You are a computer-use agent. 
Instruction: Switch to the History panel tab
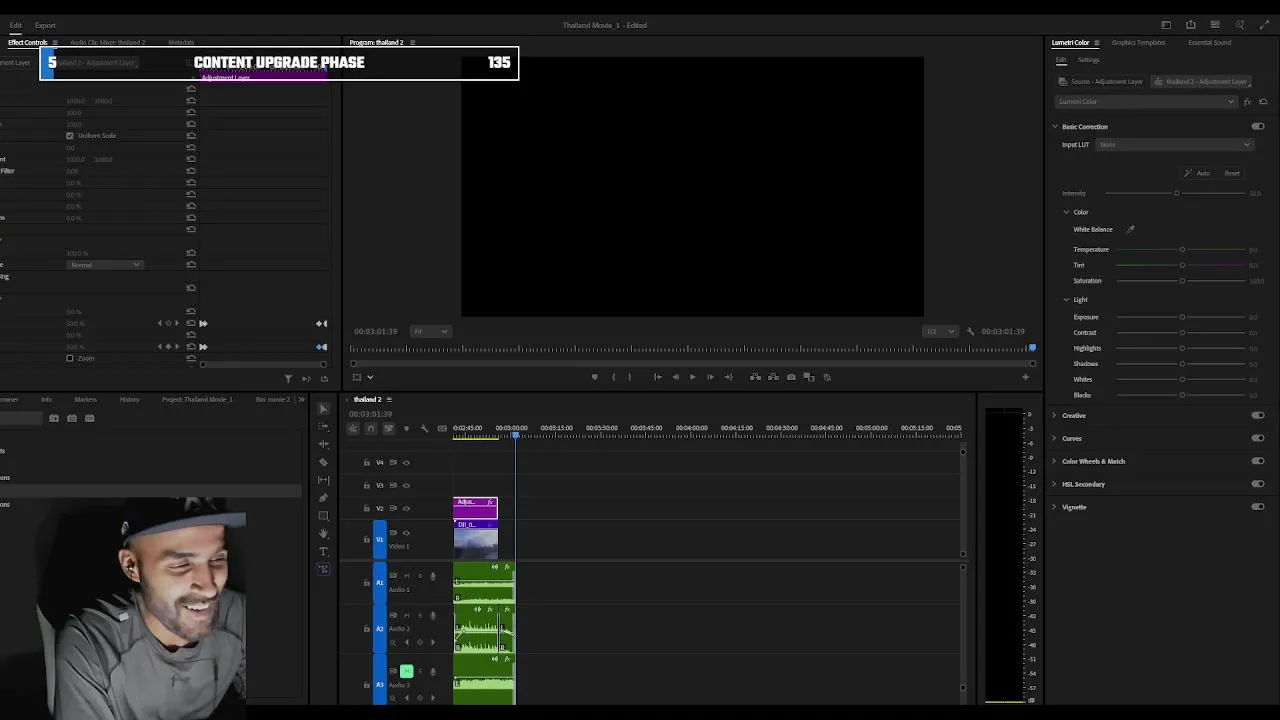pyautogui.click(x=129, y=400)
